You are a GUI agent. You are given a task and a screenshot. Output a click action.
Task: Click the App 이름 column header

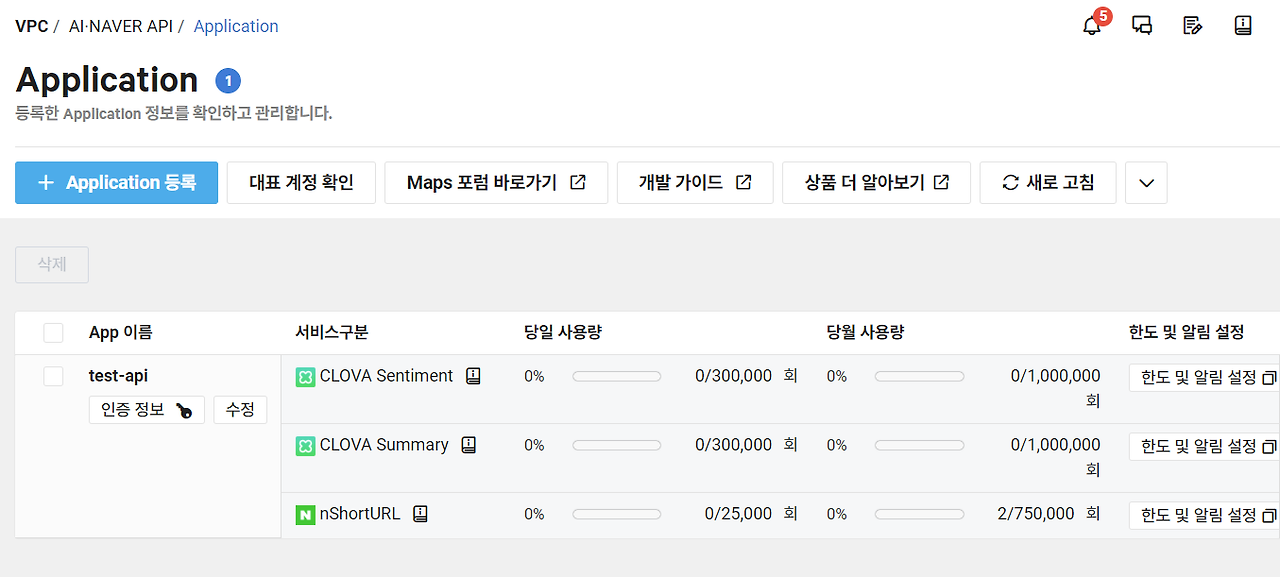pyautogui.click(x=121, y=333)
